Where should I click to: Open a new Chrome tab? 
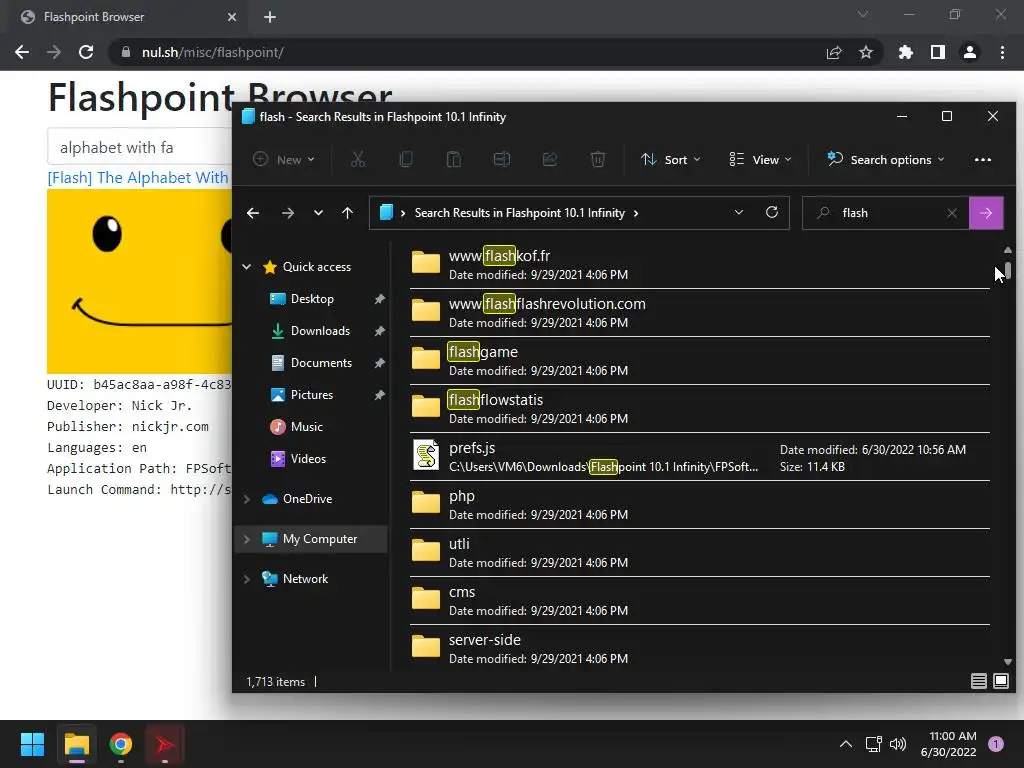(270, 17)
